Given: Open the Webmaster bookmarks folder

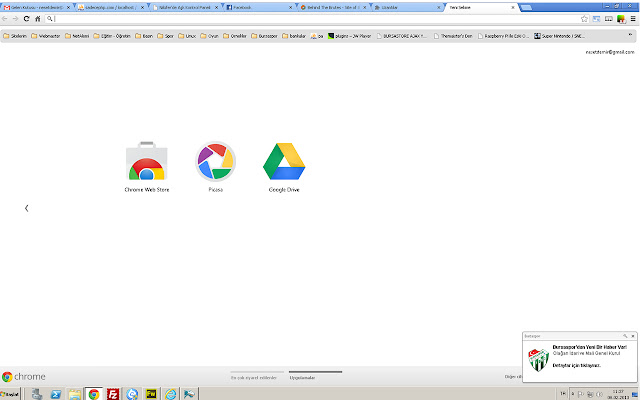Looking at the screenshot, I should (x=46, y=36).
